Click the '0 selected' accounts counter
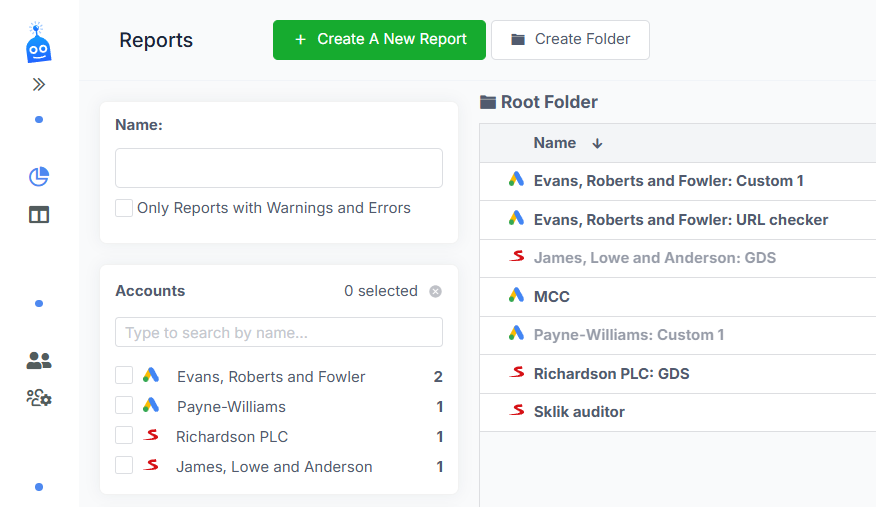 point(381,291)
